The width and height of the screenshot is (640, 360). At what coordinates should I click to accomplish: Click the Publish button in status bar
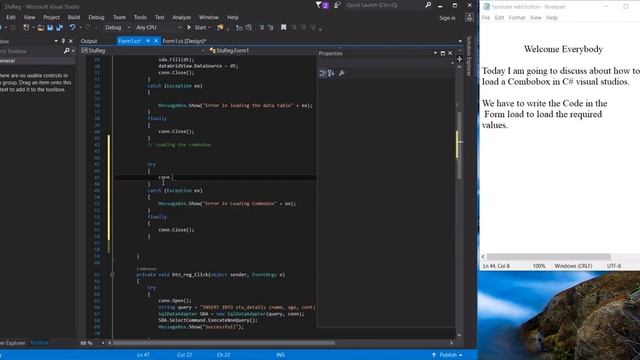pos(447,355)
